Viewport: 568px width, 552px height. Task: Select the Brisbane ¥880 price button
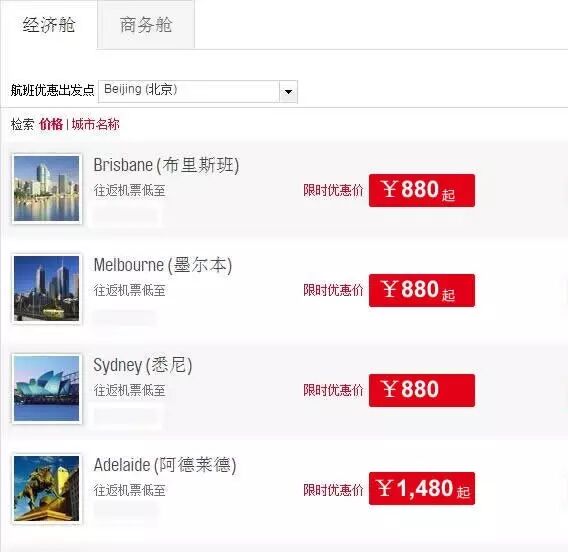tap(422, 191)
